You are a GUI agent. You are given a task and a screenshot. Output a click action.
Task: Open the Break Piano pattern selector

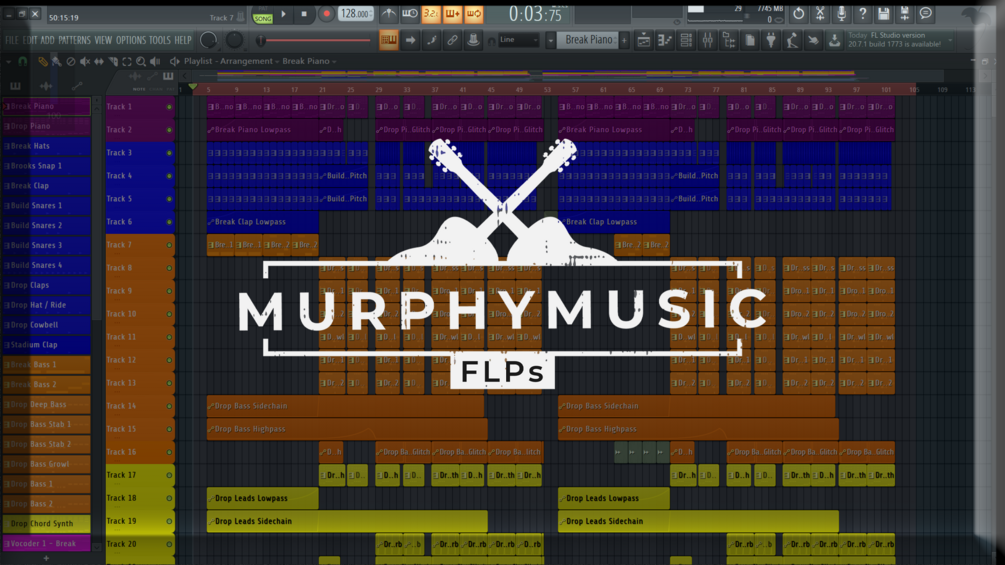pos(588,40)
